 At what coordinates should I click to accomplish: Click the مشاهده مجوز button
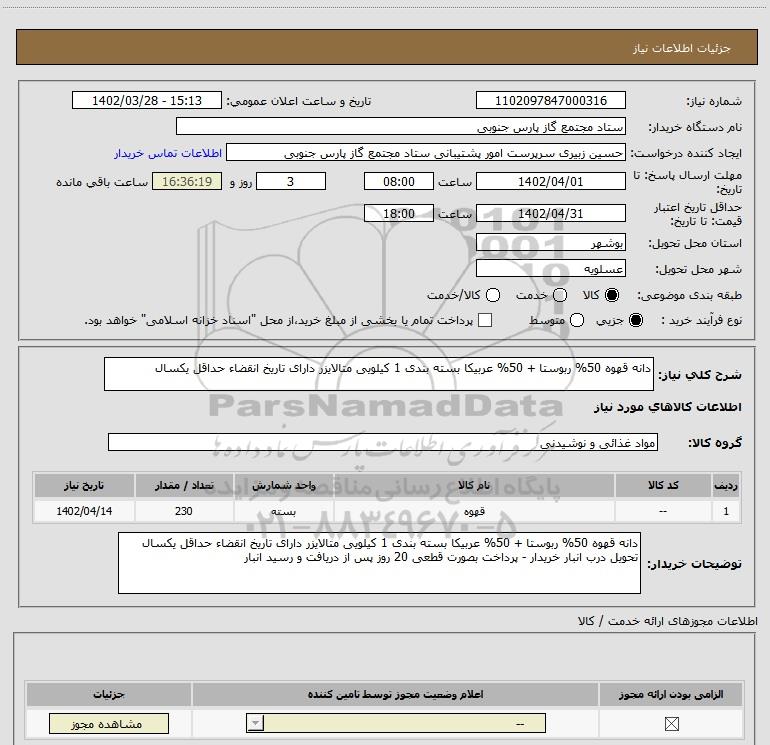109,723
